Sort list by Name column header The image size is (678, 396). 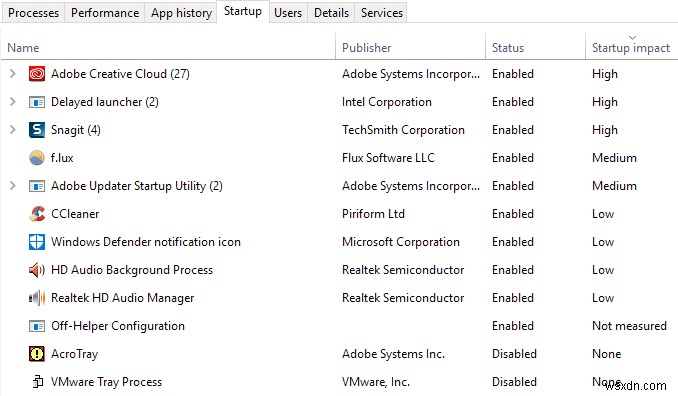coord(168,46)
